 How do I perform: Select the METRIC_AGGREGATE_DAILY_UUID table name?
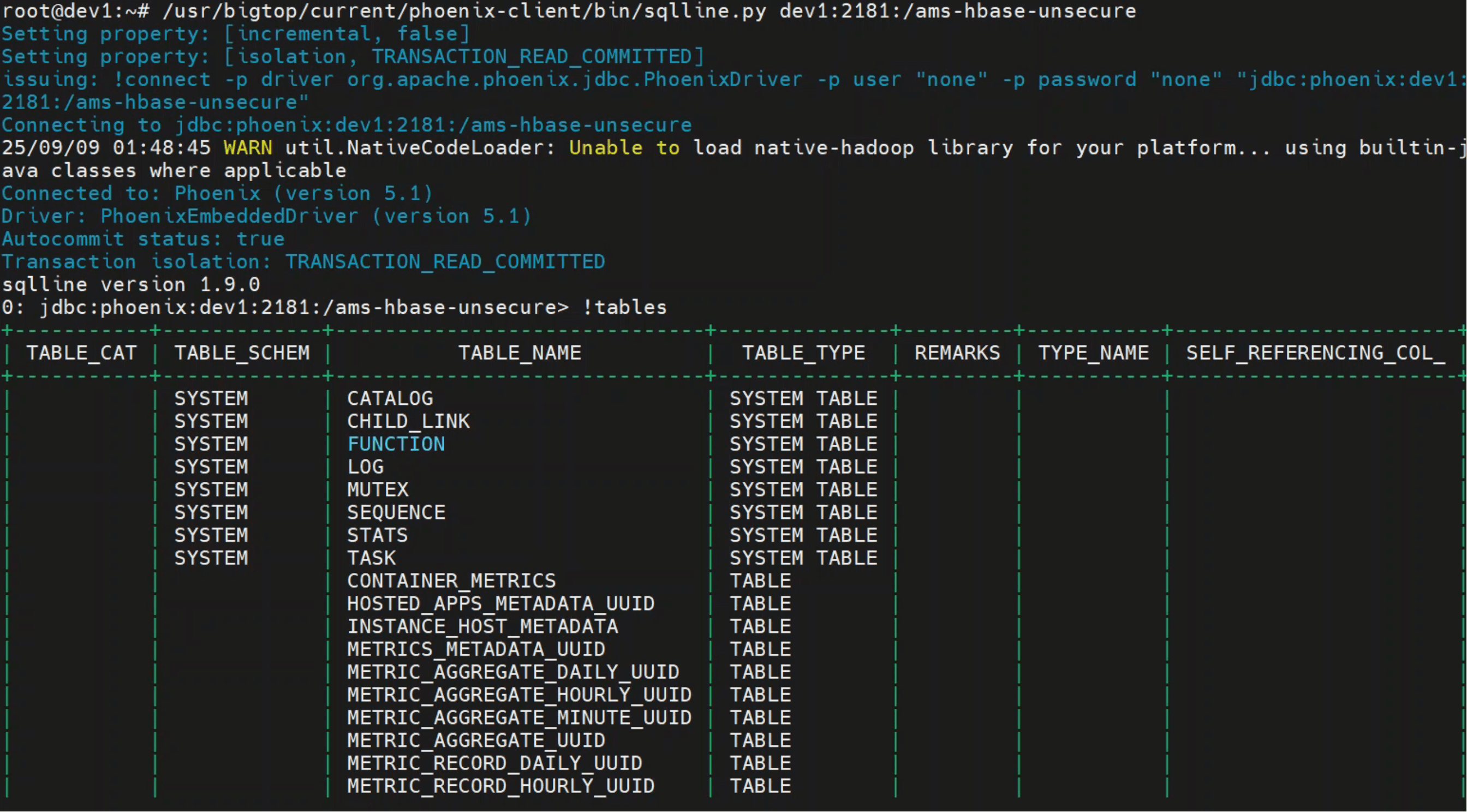point(514,672)
